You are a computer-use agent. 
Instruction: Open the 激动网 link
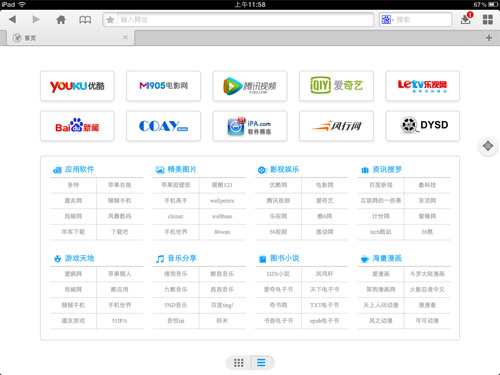pos(325,232)
